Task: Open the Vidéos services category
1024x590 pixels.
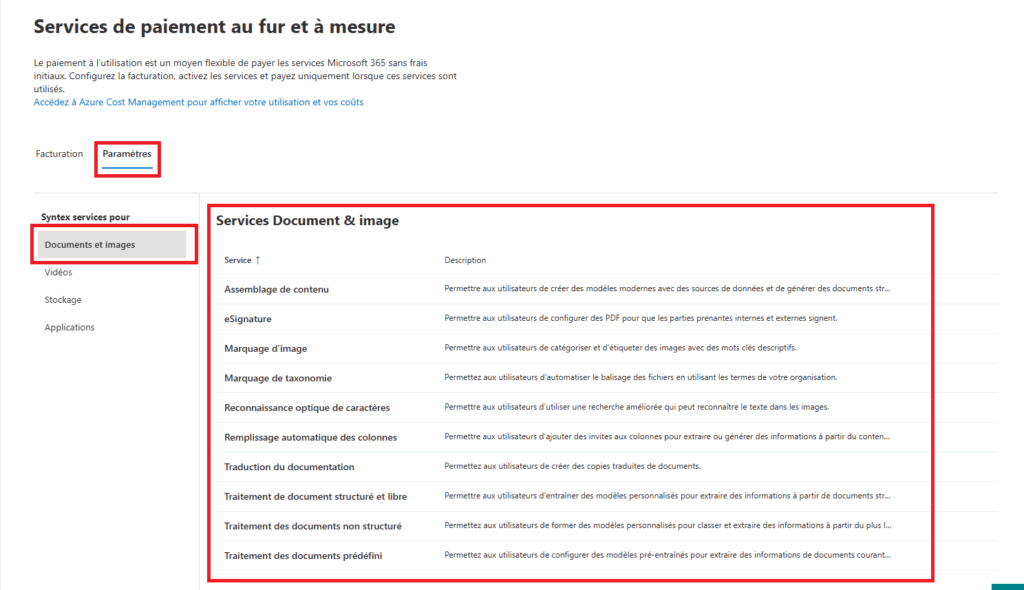Action: [58, 272]
